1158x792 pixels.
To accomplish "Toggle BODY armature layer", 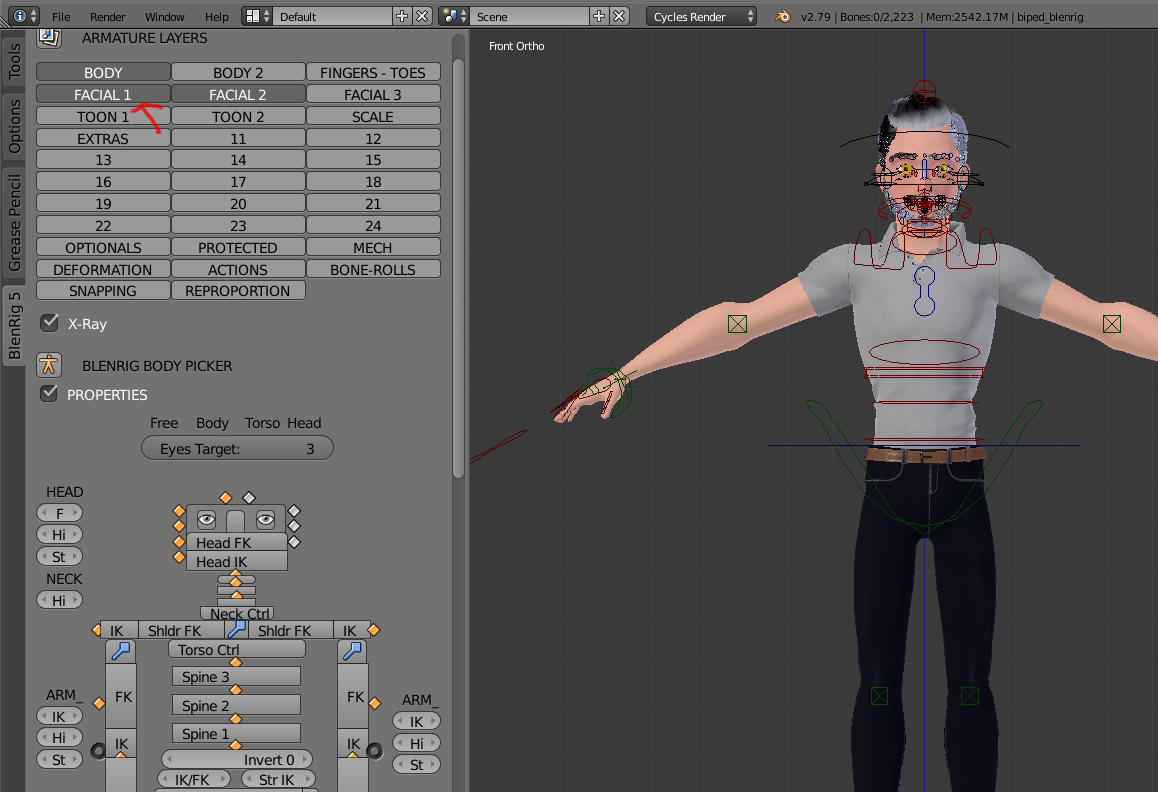I will pos(103,72).
